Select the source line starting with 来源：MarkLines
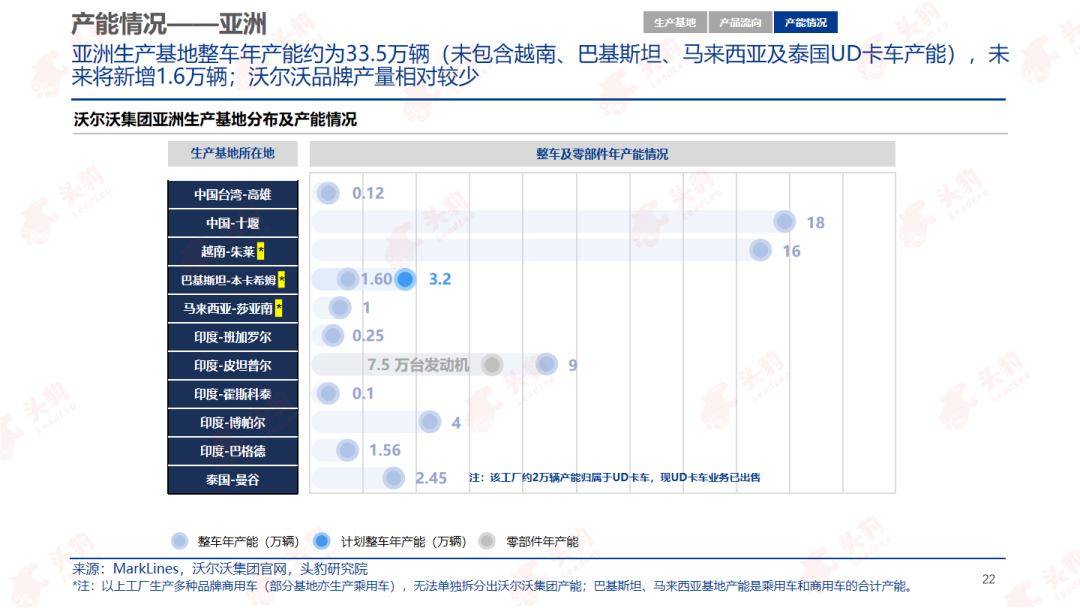 220,569
